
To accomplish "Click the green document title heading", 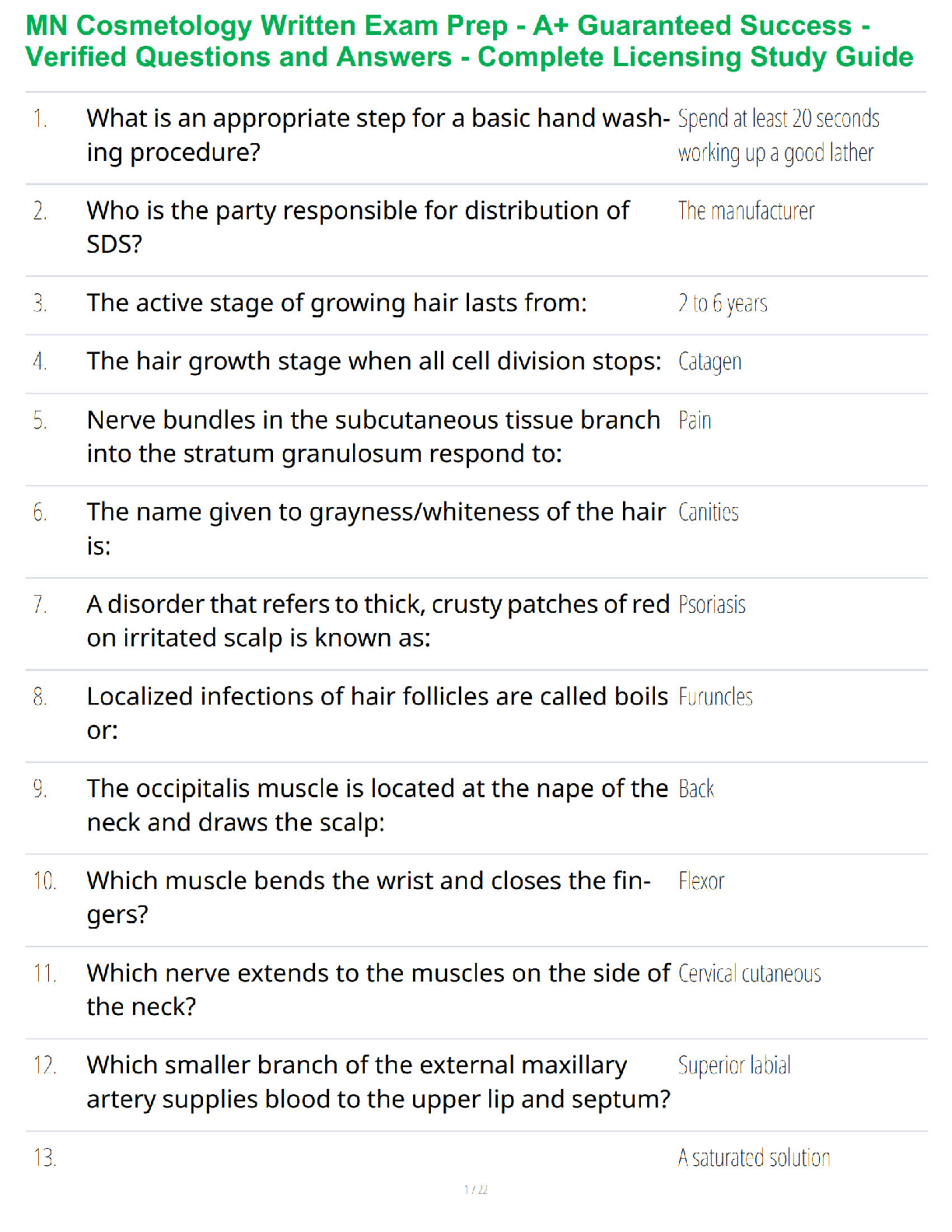I will 469,41.
